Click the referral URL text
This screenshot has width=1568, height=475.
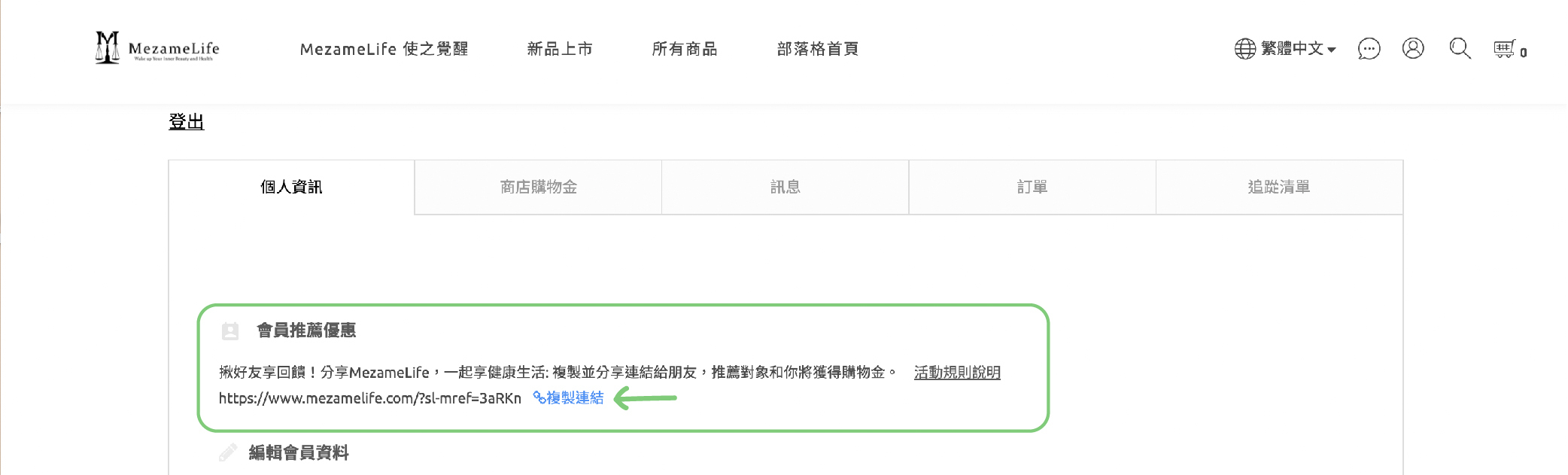[x=370, y=398]
